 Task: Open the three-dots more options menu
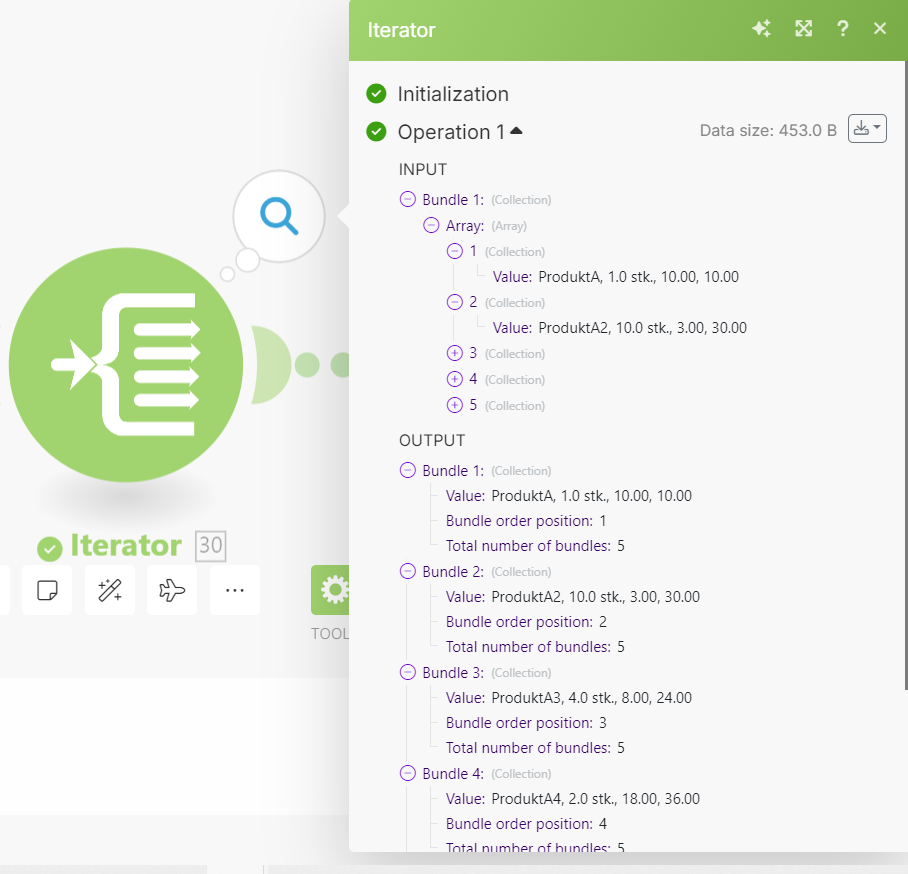[x=235, y=590]
